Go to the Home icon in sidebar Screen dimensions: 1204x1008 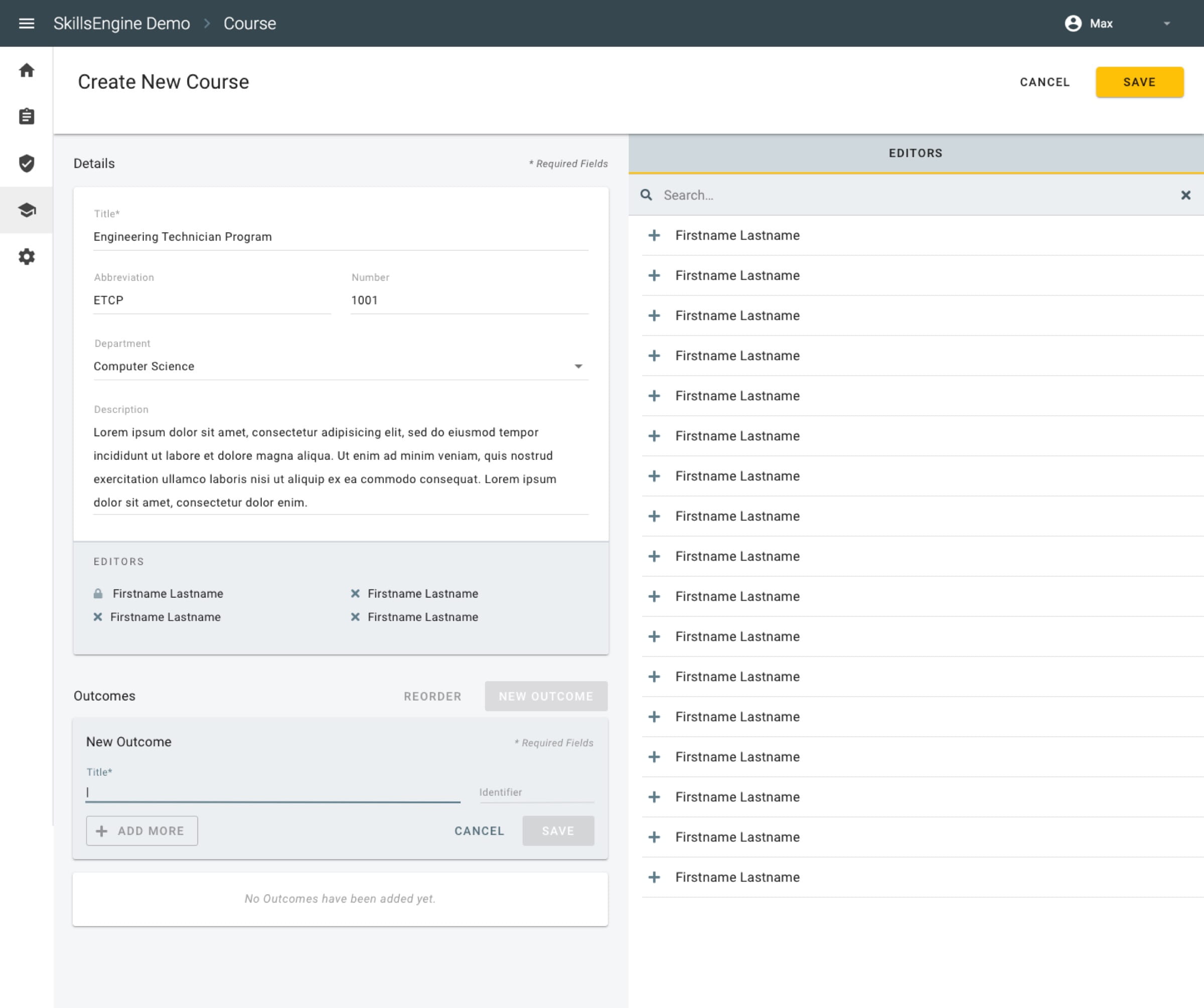27,71
